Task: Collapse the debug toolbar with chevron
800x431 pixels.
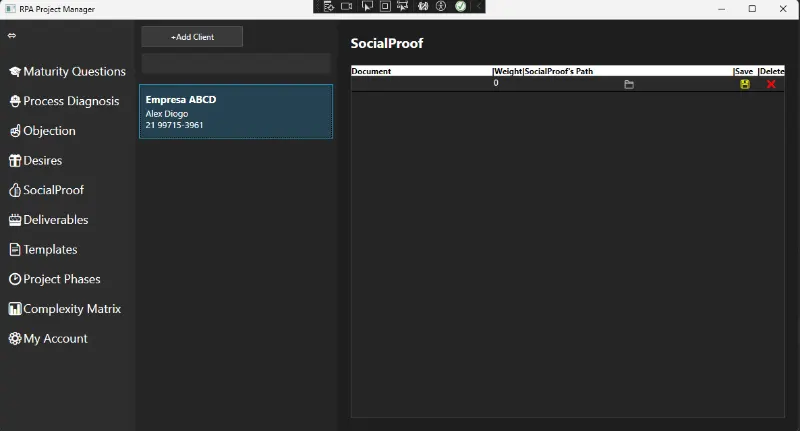Action: coord(479,6)
